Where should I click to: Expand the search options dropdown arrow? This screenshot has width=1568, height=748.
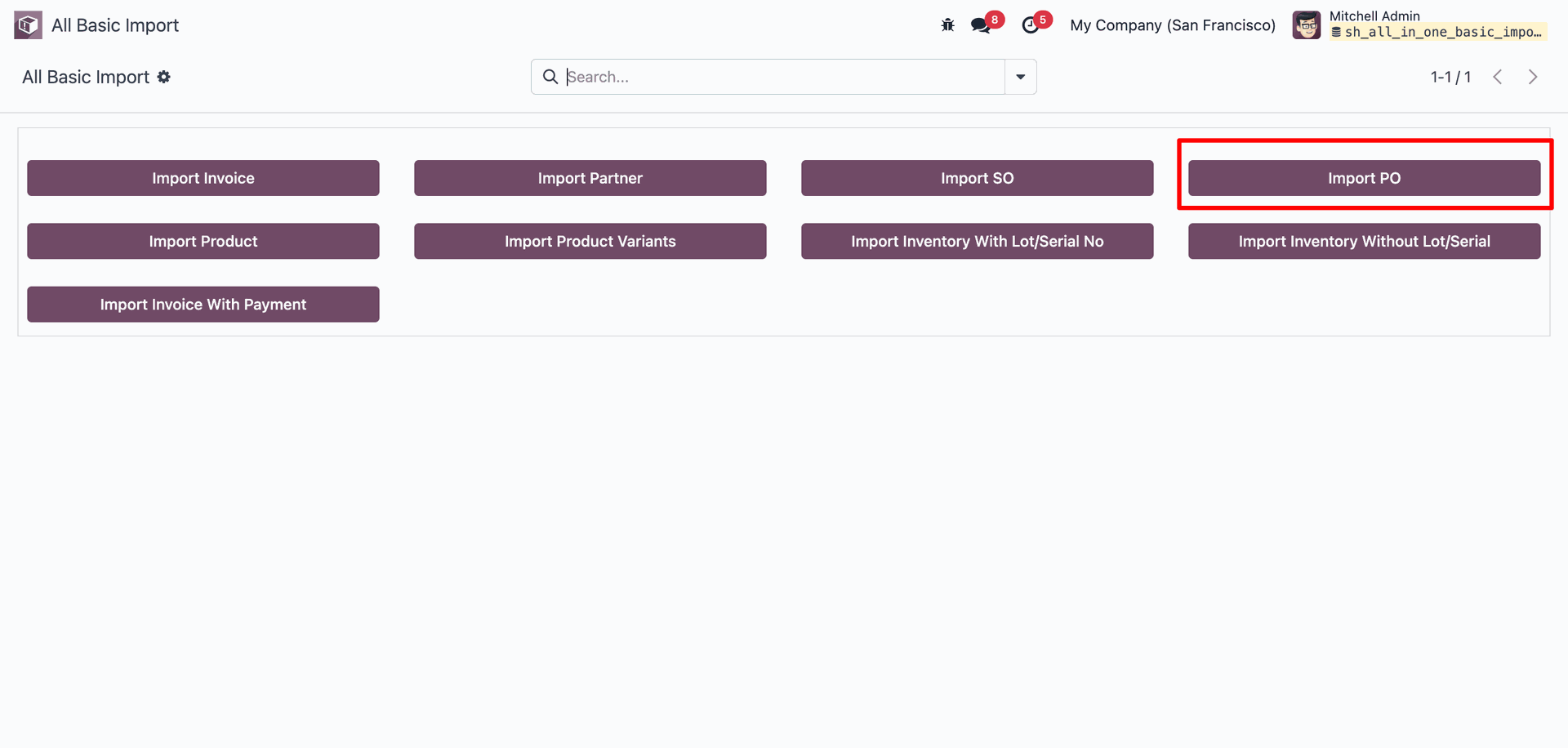pos(1020,77)
